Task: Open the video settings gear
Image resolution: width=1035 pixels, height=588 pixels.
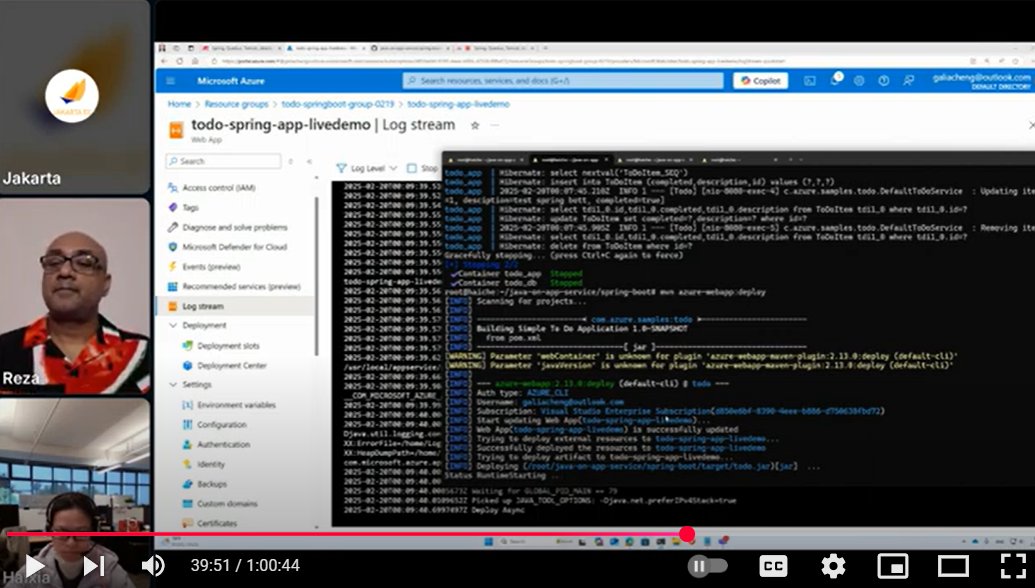Action: (x=833, y=566)
